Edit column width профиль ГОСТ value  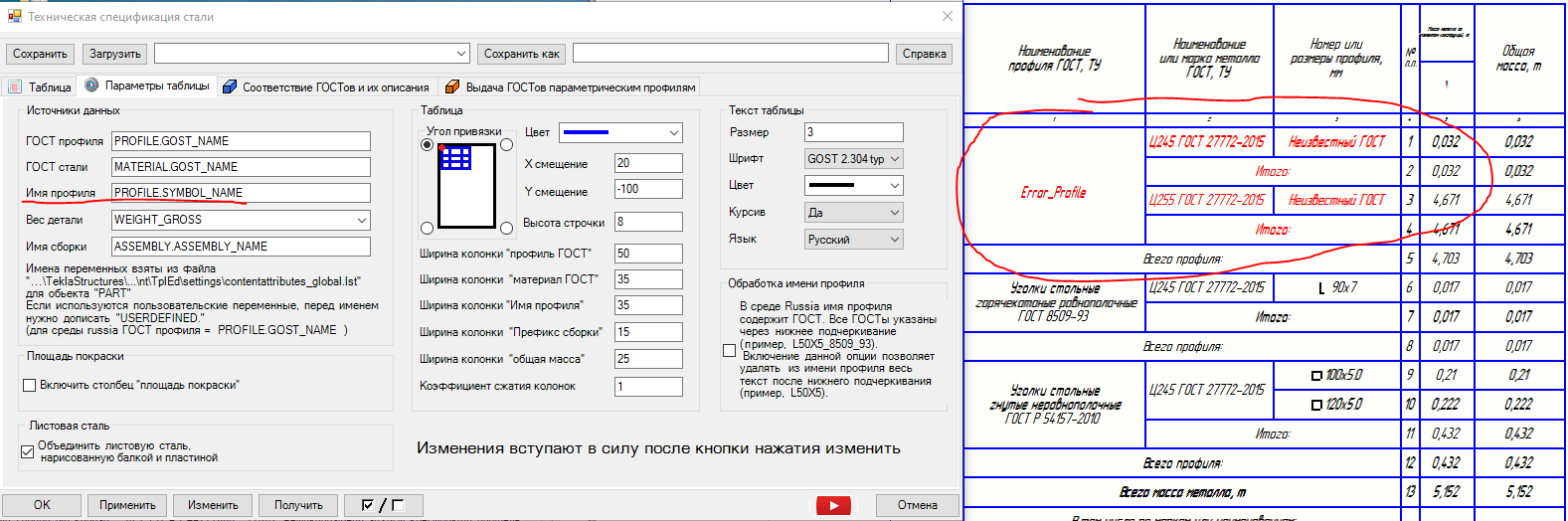648,254
